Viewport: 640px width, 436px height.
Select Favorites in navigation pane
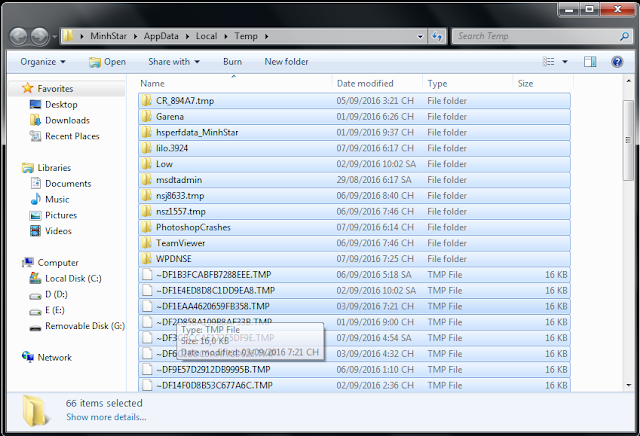55,89
